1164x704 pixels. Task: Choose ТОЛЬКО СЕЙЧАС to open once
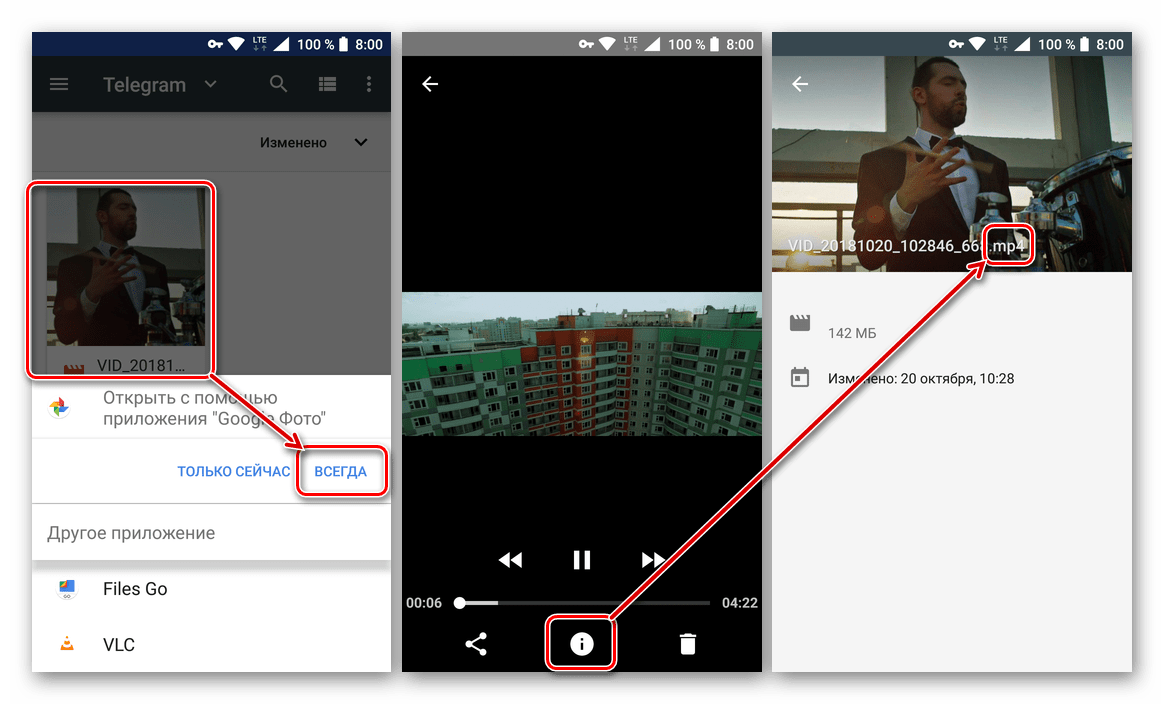[233, 471]
